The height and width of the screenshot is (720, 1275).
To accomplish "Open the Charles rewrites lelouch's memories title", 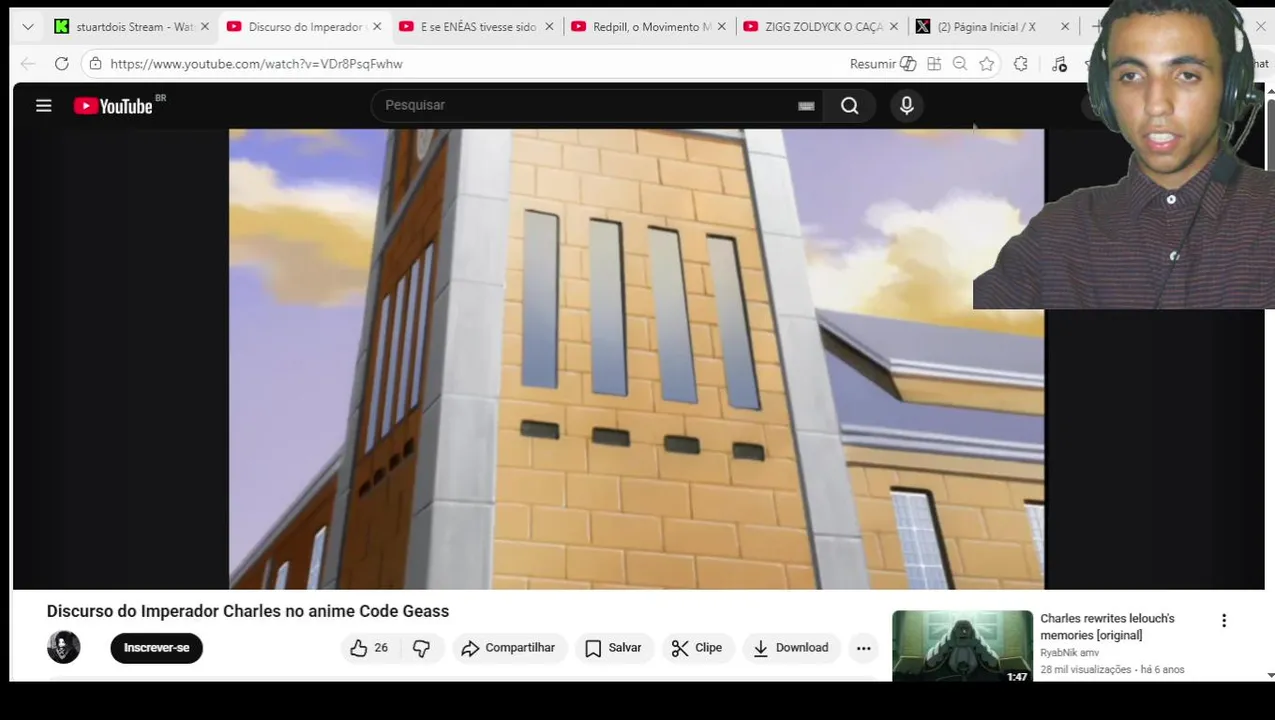I will pyautogui.click(x=1107, y=627).
